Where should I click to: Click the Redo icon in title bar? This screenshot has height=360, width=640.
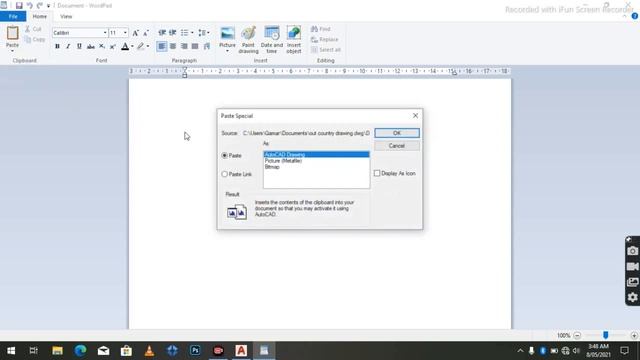[x=40, y=6]
